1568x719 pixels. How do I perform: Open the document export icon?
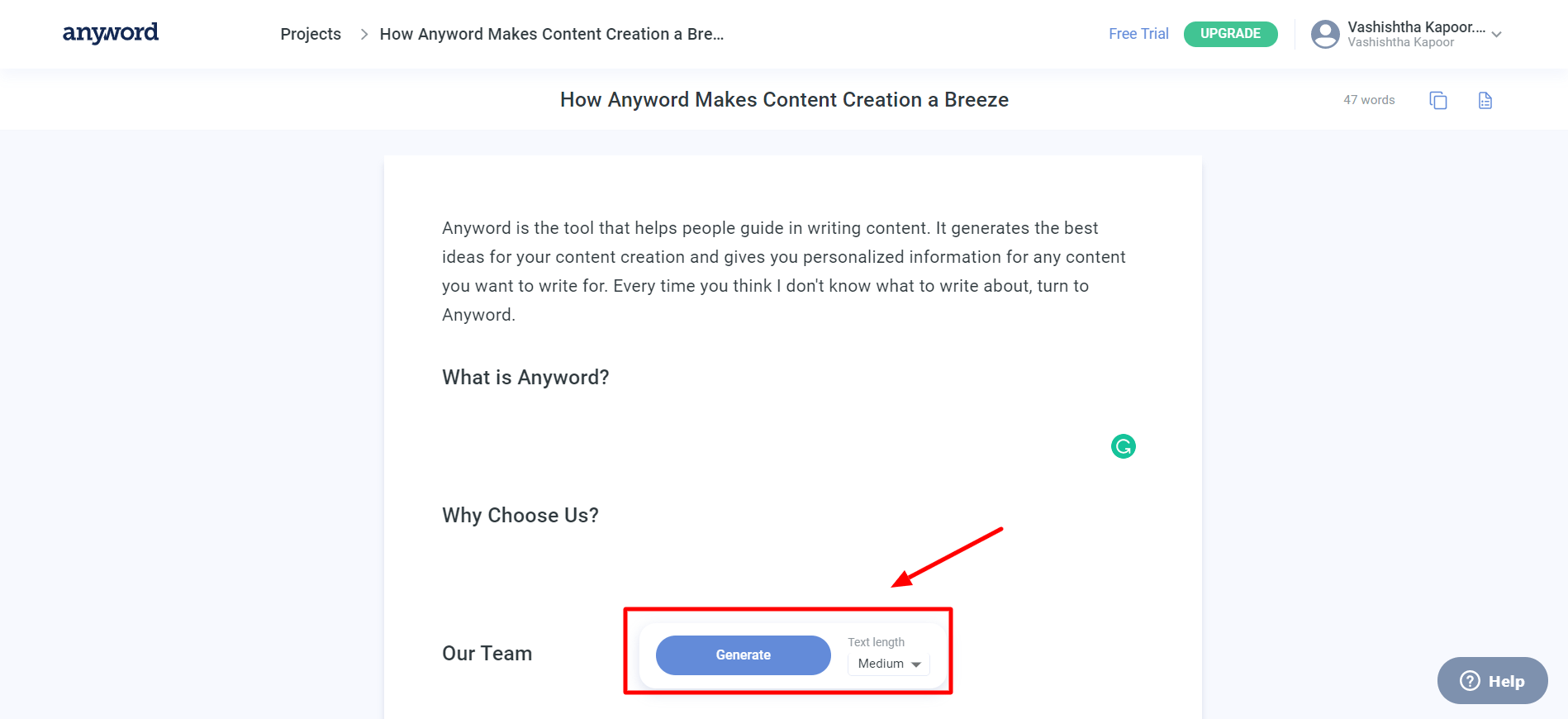click(1485, 100)
